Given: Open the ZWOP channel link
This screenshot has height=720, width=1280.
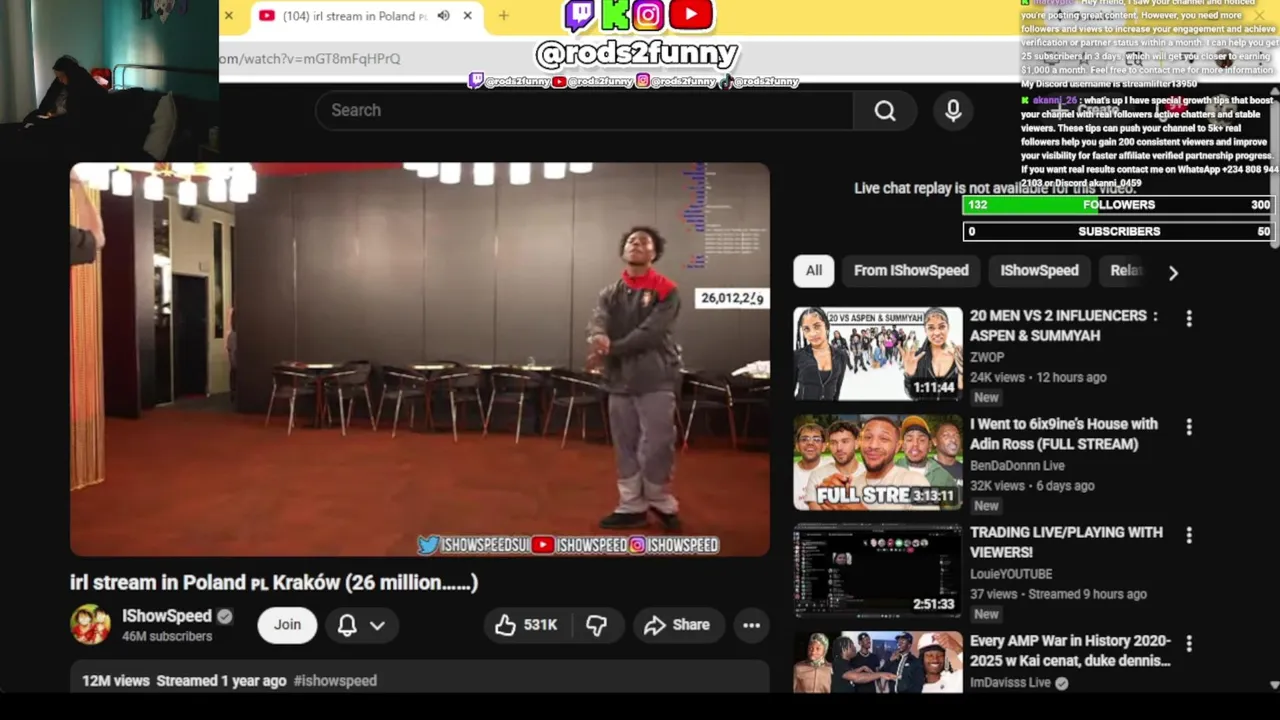Looking at the screenshot, I should 987,357.
